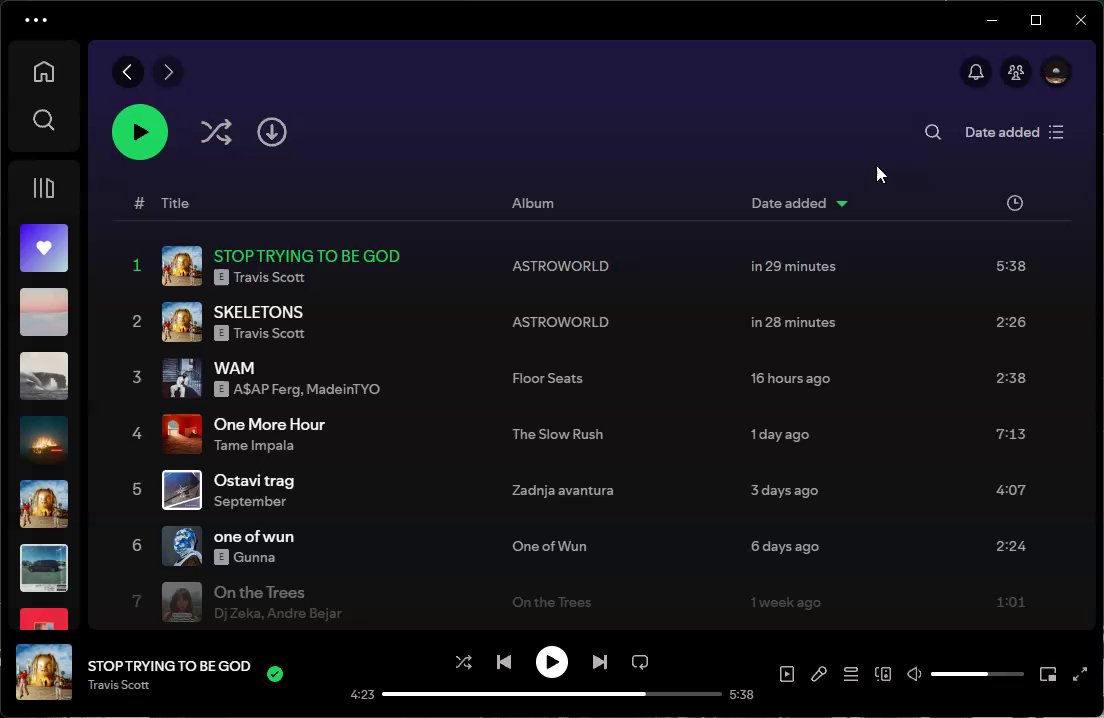The height and width of the screenshot is (718, 1104).
Task: Toggle repeat mode
Action: coord(640,662)
